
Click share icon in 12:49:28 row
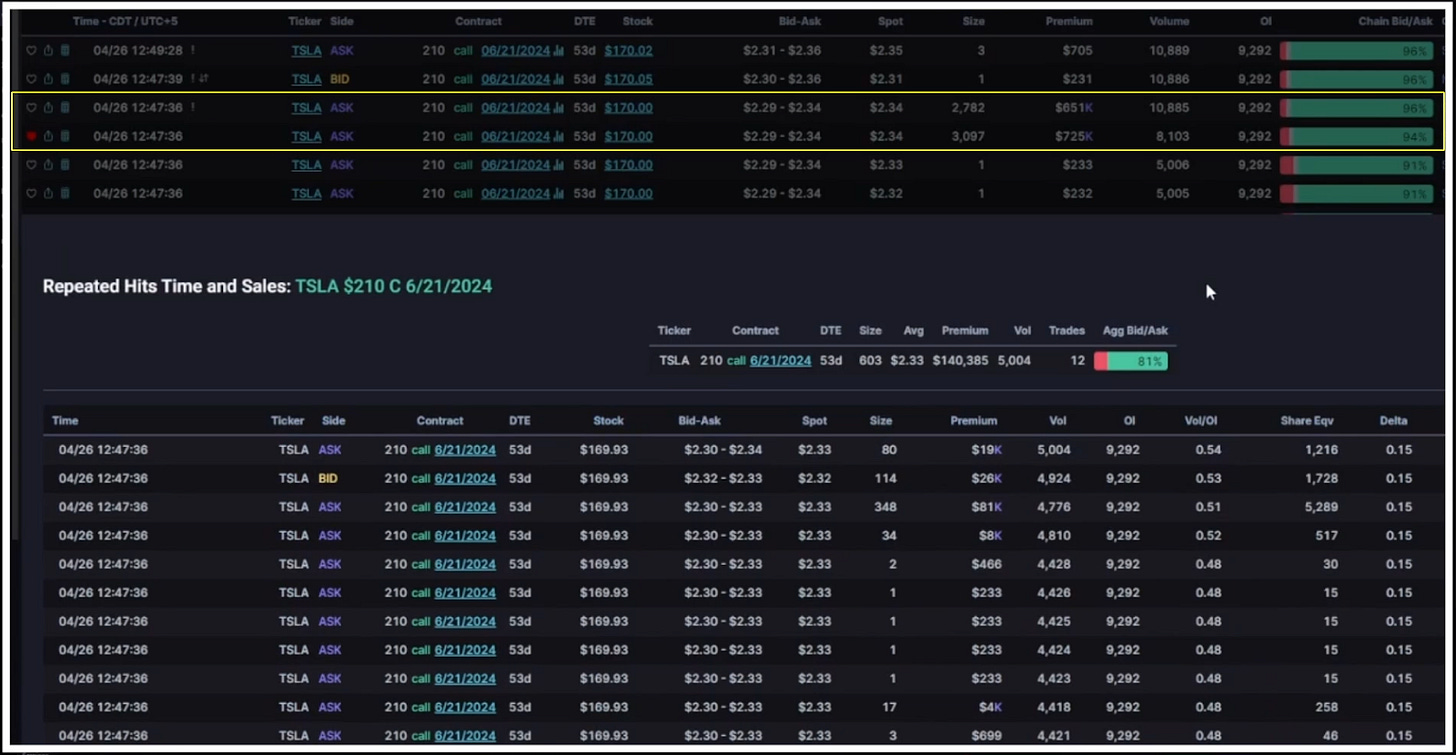(48, 50)
